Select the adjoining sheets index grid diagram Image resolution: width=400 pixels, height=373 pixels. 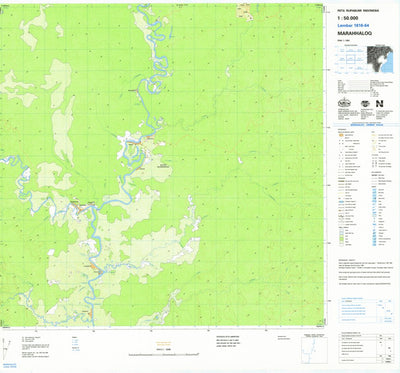350,59
